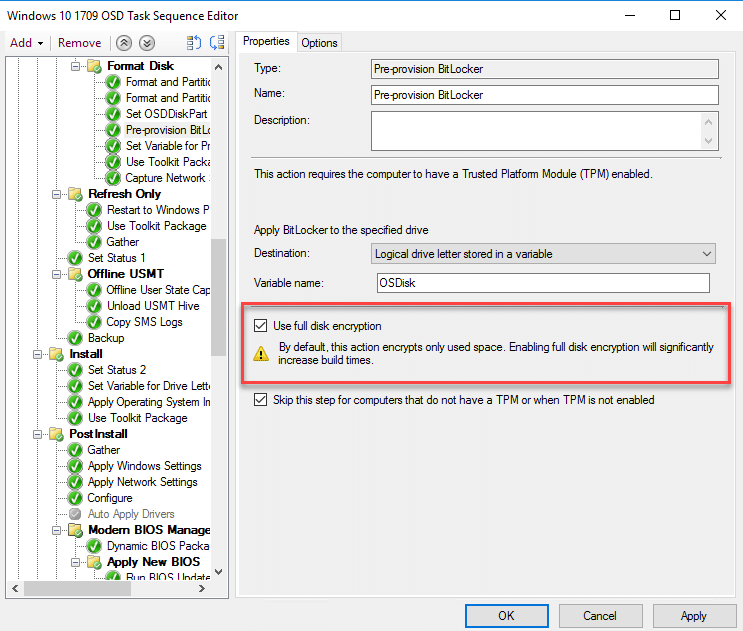Screen dimensions: 743x631
Task: Click the Cancel button
Action: tap(600, 615)
